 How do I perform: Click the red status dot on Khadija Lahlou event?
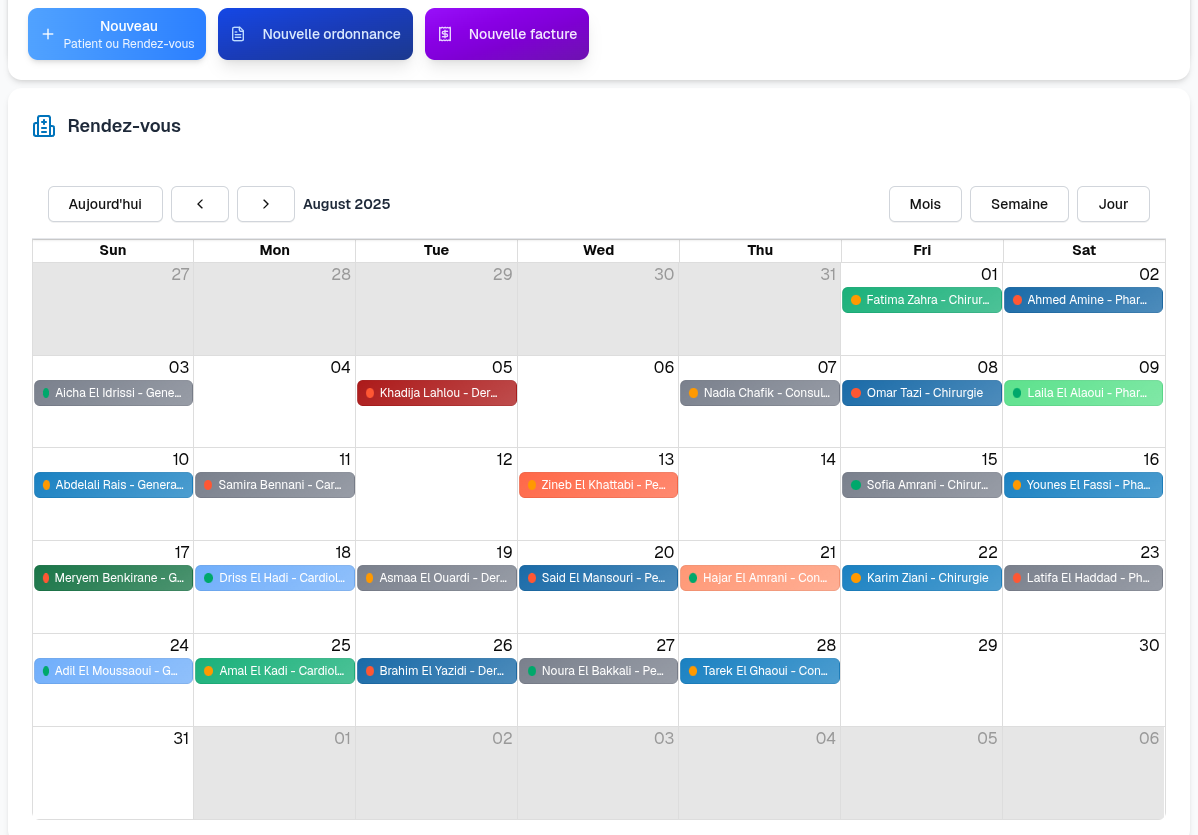pyautogui.click(x=371, y=392)
